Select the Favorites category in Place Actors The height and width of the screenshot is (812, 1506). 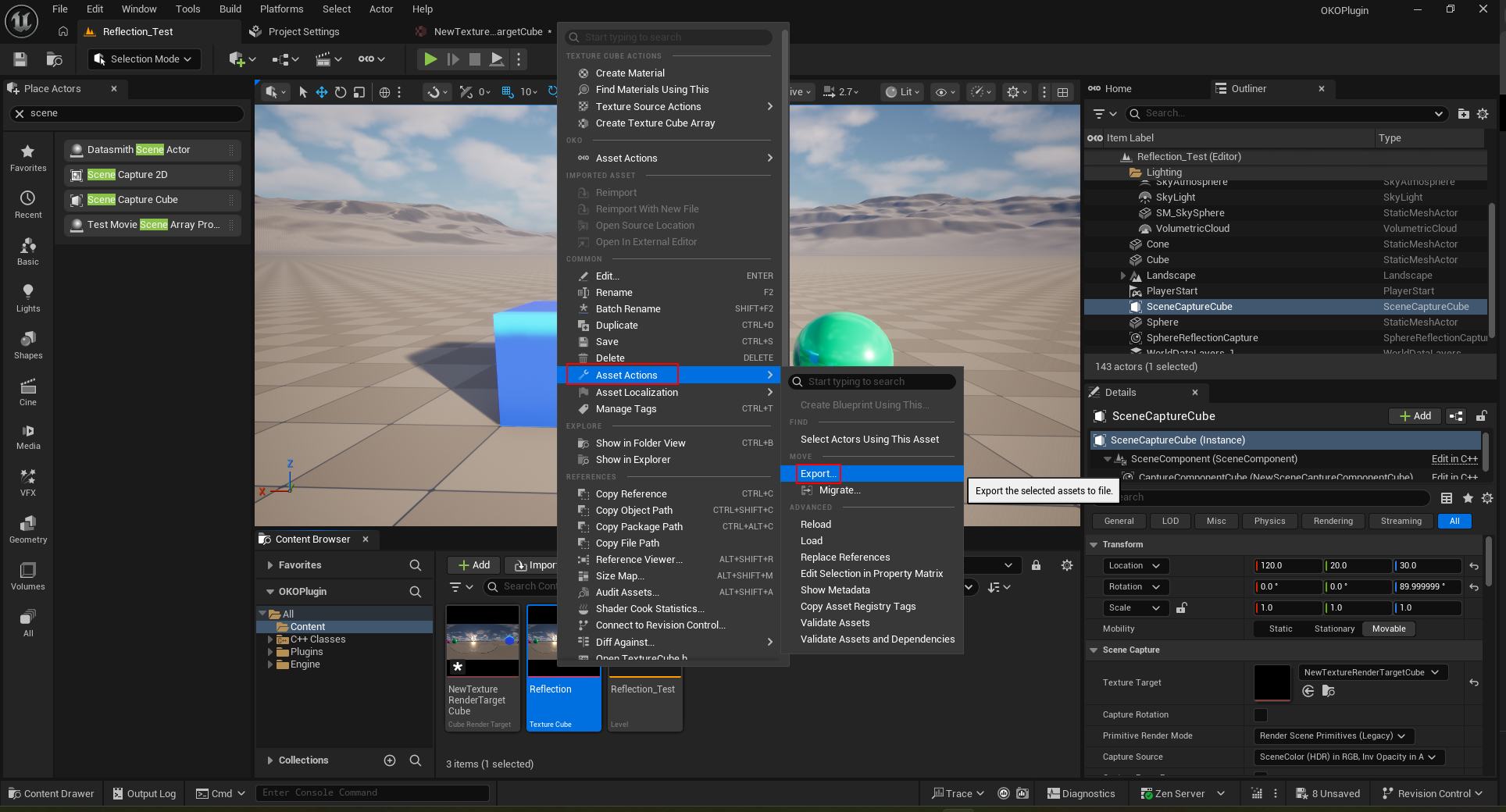pyautogui.click(x=28, y=158)
